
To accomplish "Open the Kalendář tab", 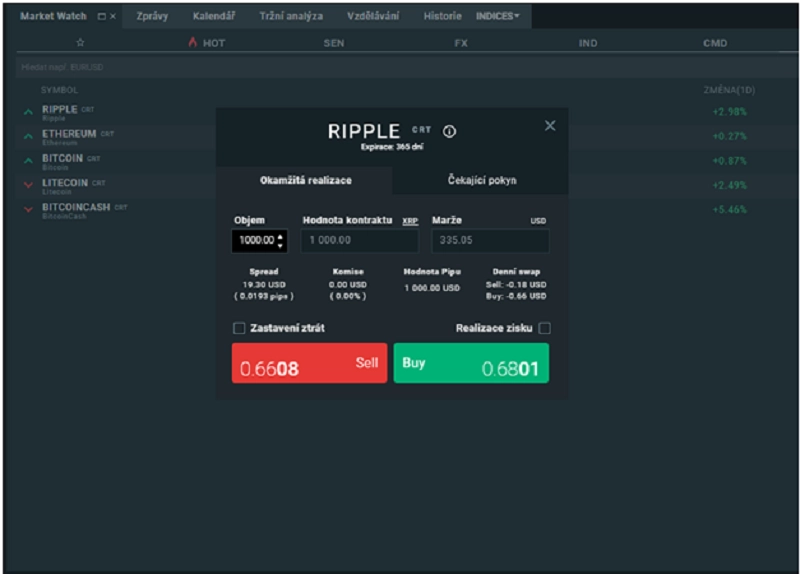I will pyautogui.click(x=214, y=16).
